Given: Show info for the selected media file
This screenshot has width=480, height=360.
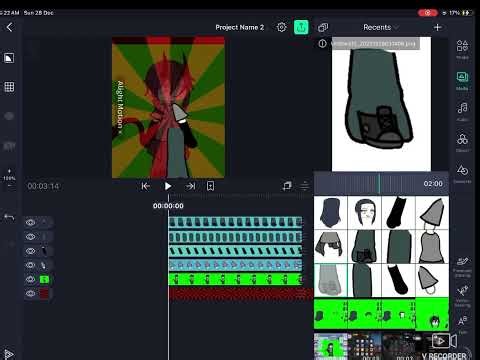Looking at the screenshot, I should [x=322, y=43].
